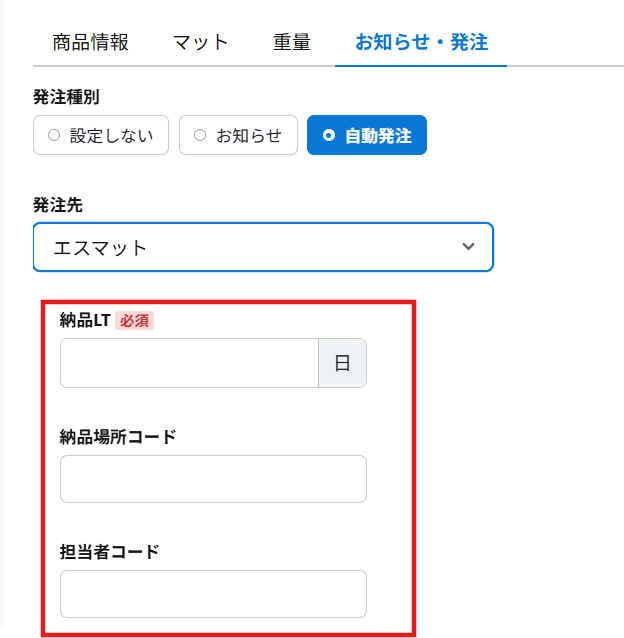The width and height of the screenshot is (624, 638).
Task: Click the 納品場所コード field label
Action: 118,436
